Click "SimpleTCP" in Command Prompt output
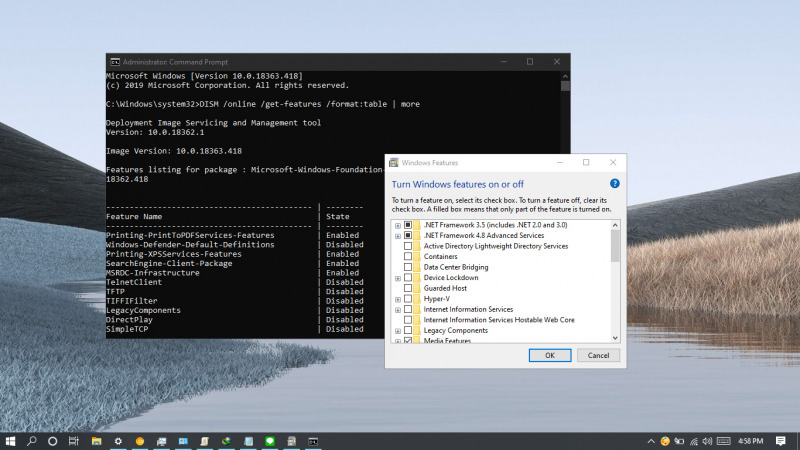The width and height of the screenshot is (800, 450). [x=127, y=329]
